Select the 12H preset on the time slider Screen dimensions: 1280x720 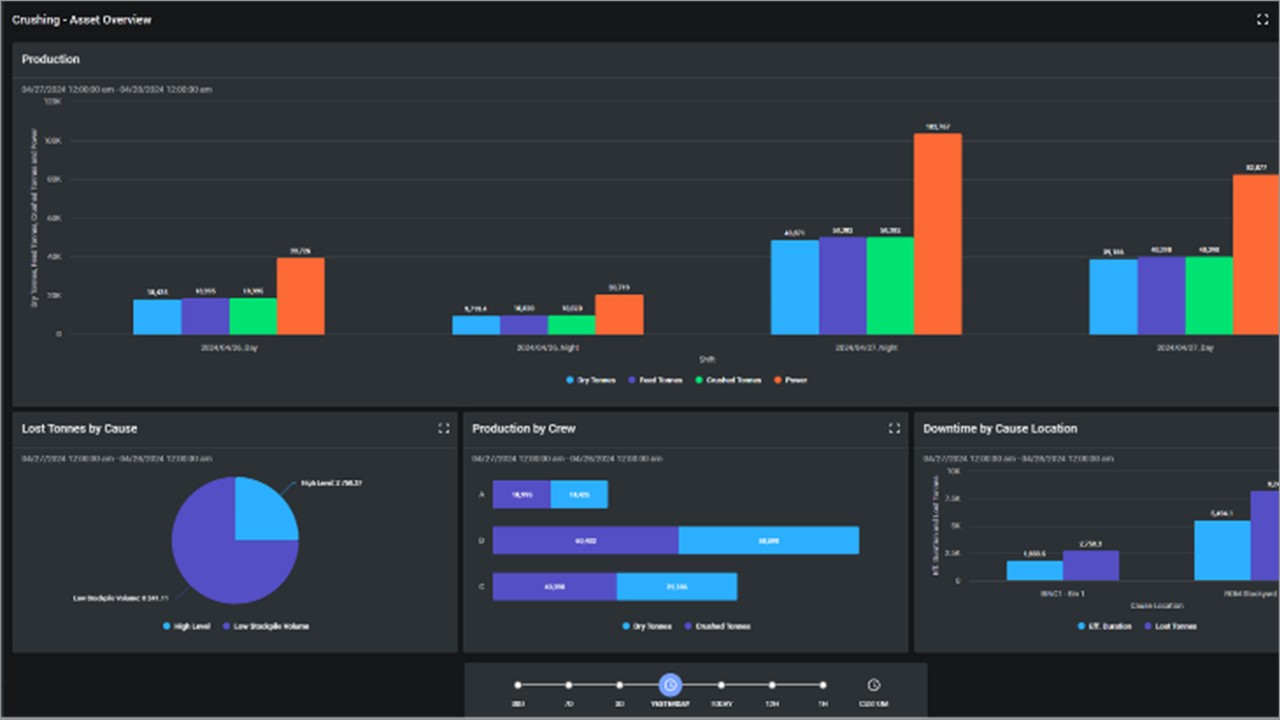(772, 685)
